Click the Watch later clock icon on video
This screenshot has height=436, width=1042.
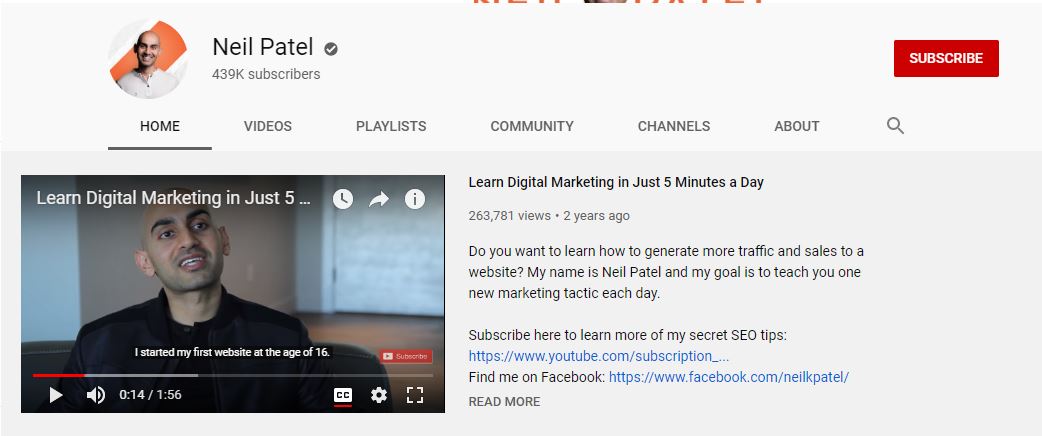coord(343,199)
